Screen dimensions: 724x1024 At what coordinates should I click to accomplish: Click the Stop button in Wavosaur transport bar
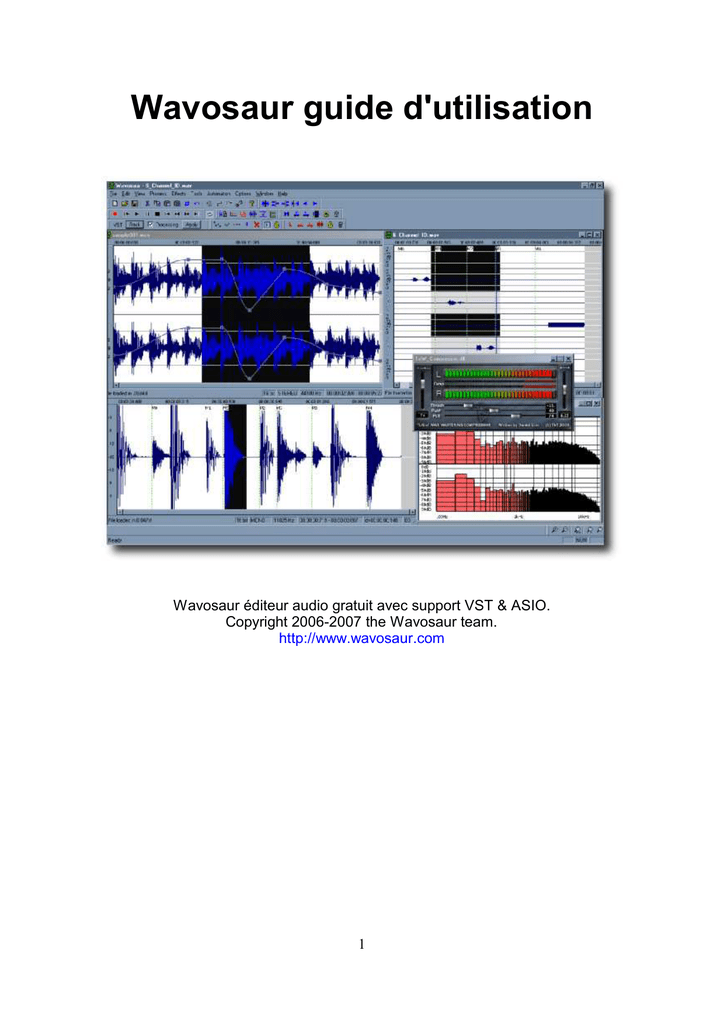tap(157, 214)
